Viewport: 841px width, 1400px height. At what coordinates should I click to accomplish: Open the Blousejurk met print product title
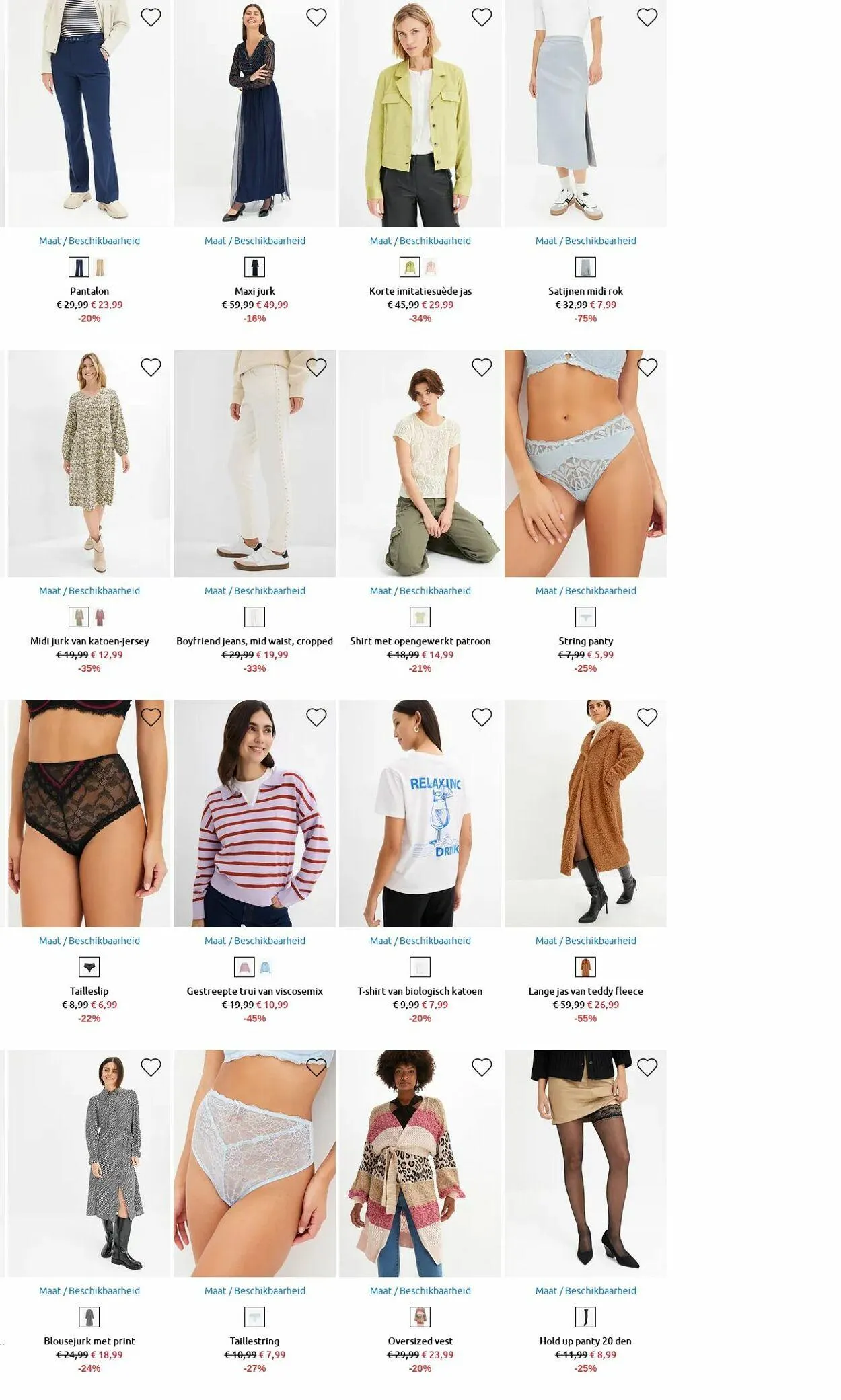click(89, 1341)
